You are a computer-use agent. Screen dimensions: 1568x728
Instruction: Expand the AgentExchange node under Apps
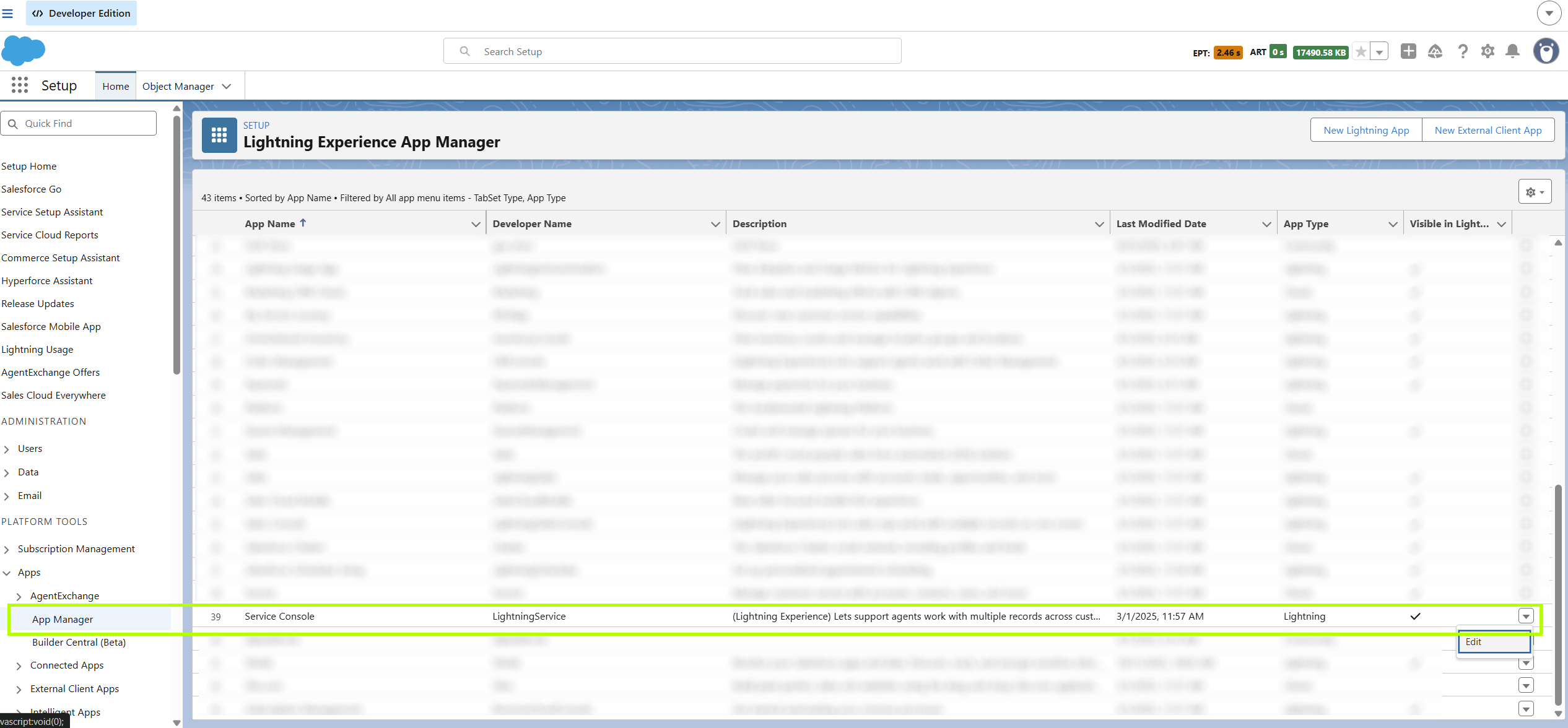pos(19,596)
